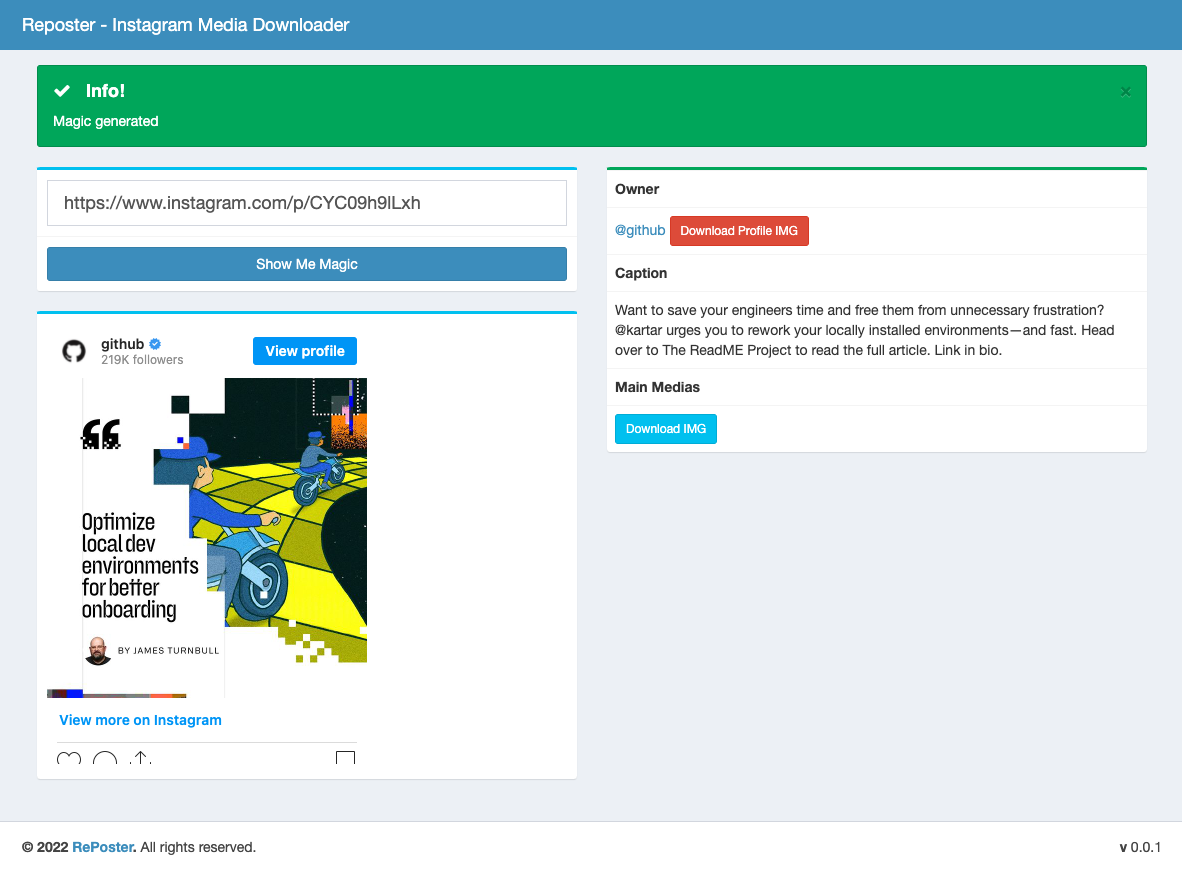
Task: Open the @github owner link
Action: [x=640, y=230]
